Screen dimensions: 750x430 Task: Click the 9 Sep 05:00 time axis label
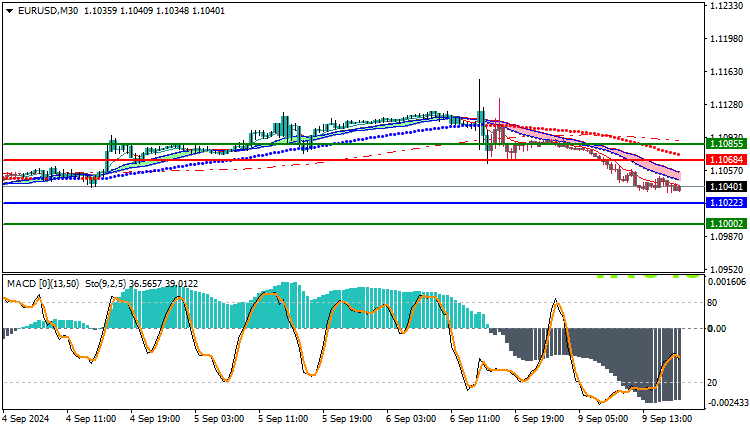click(603, 419)
